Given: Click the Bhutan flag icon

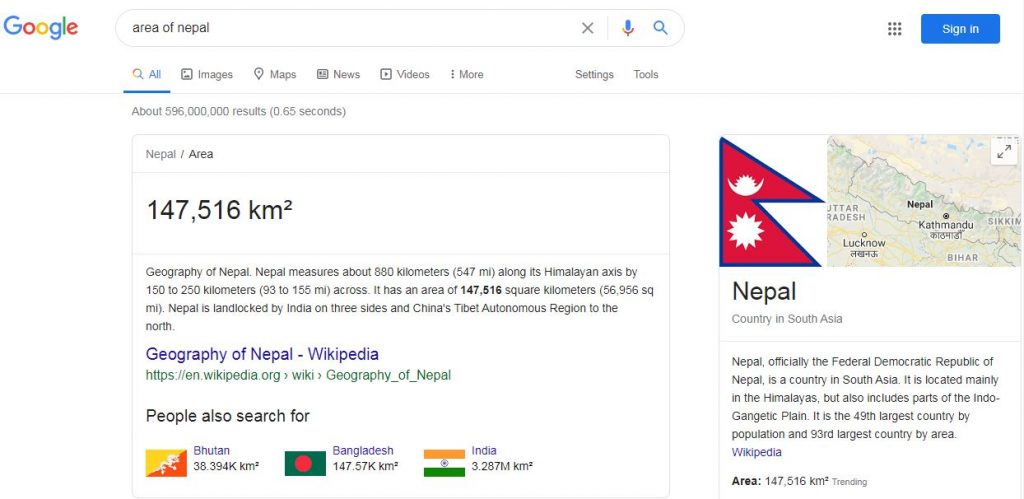Looking at the screenshot, I should 165,462.
